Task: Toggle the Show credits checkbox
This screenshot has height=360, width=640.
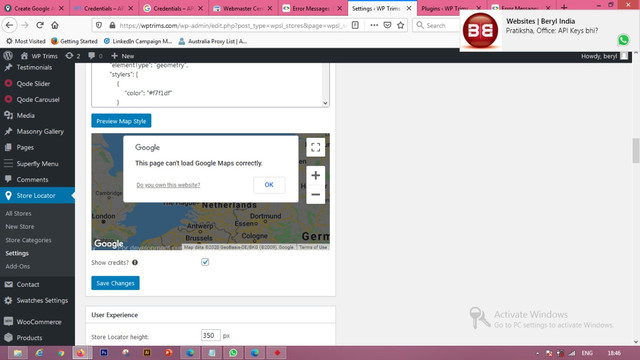Action: coord(205,262)
